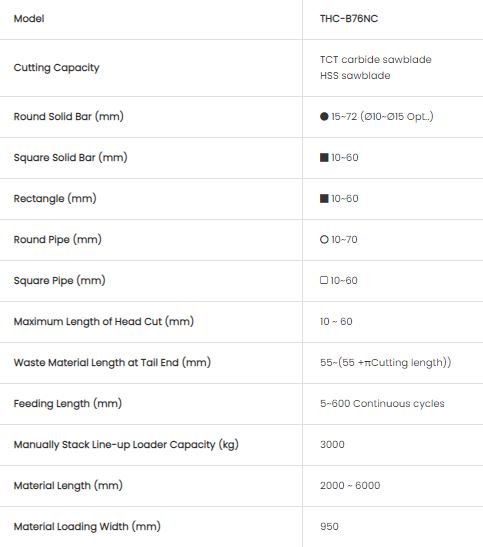Click the hollow circle icon for Round Pipe
The height and width of the screenshot is (547, 483).
324,239
